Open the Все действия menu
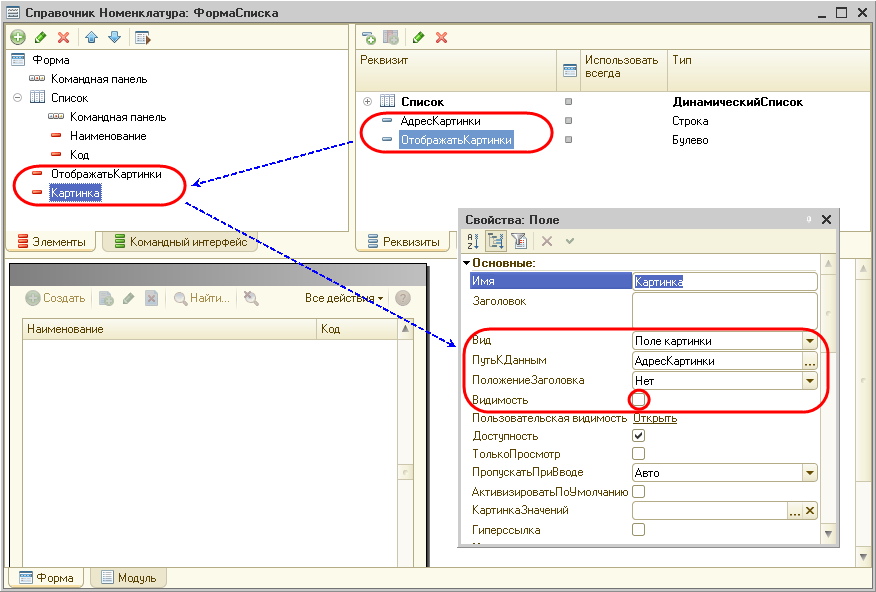 click(344, 298)
